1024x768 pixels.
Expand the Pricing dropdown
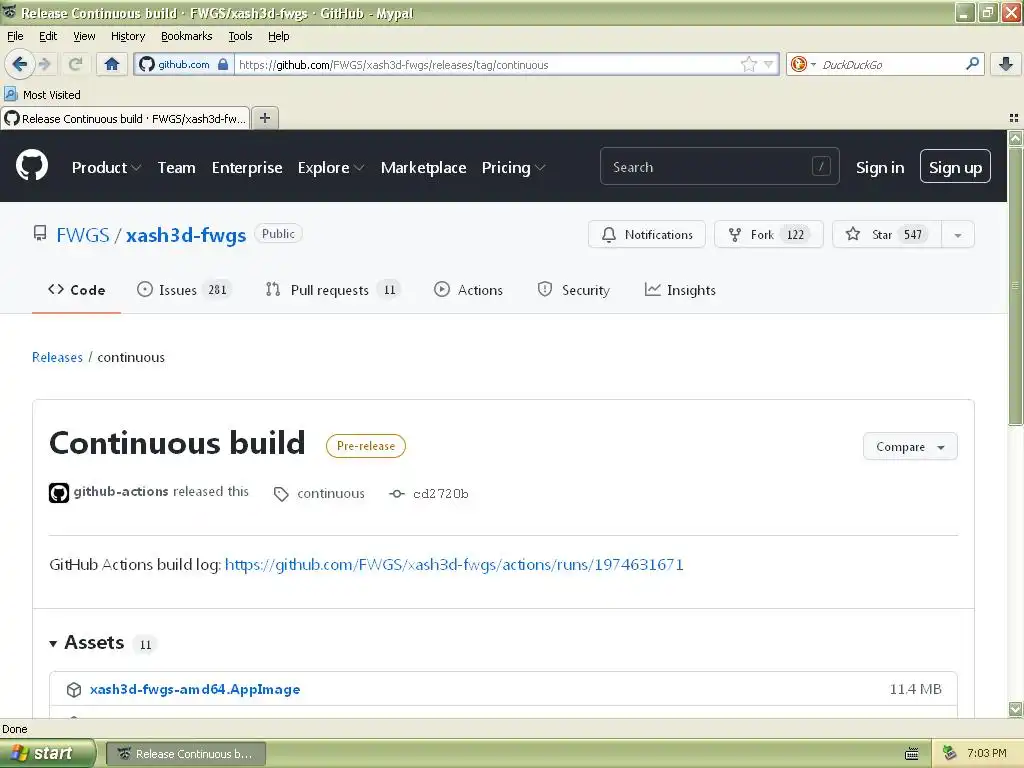pos(513,168)
